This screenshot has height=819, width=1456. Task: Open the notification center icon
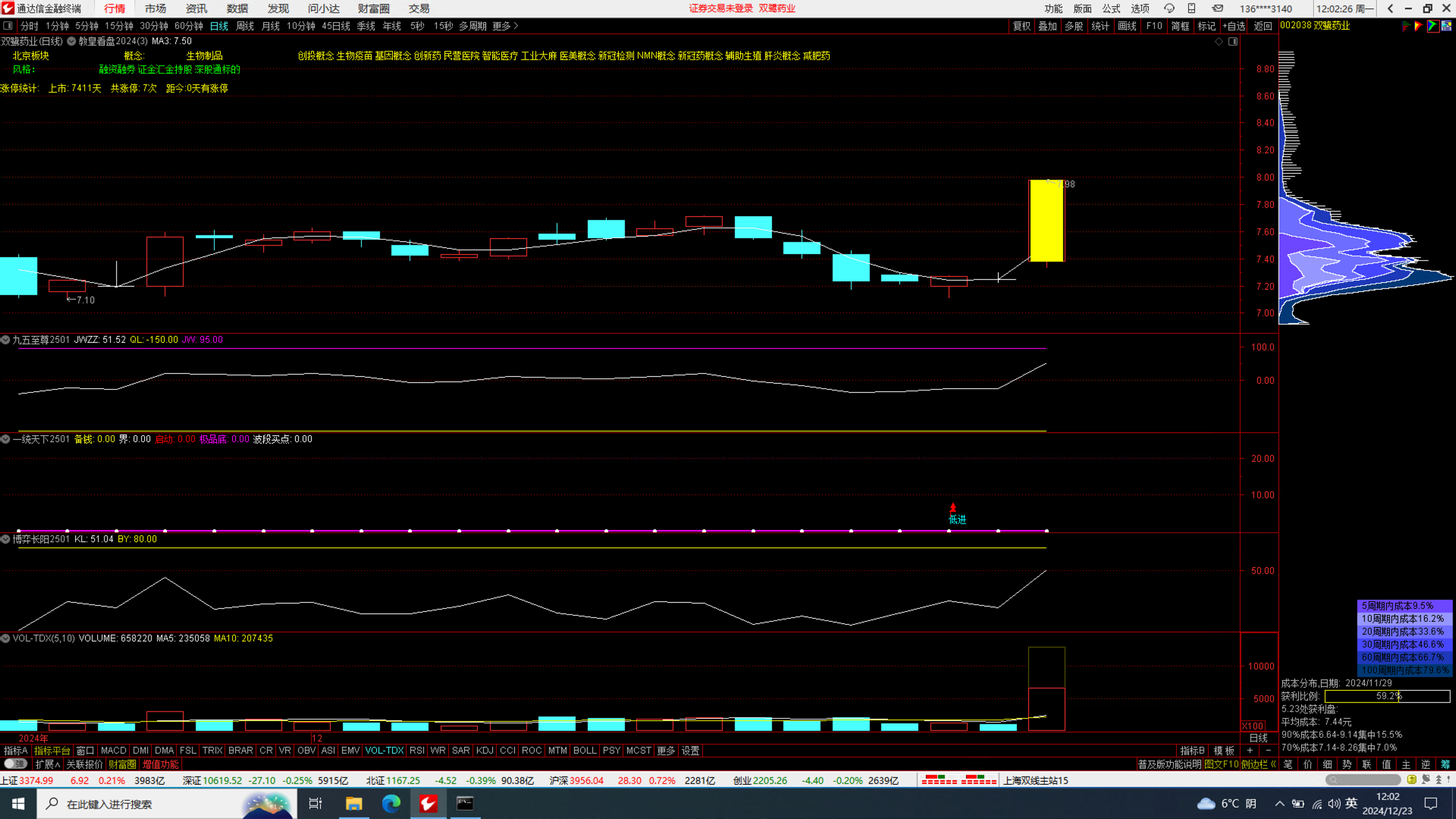tap(1431, 803)
